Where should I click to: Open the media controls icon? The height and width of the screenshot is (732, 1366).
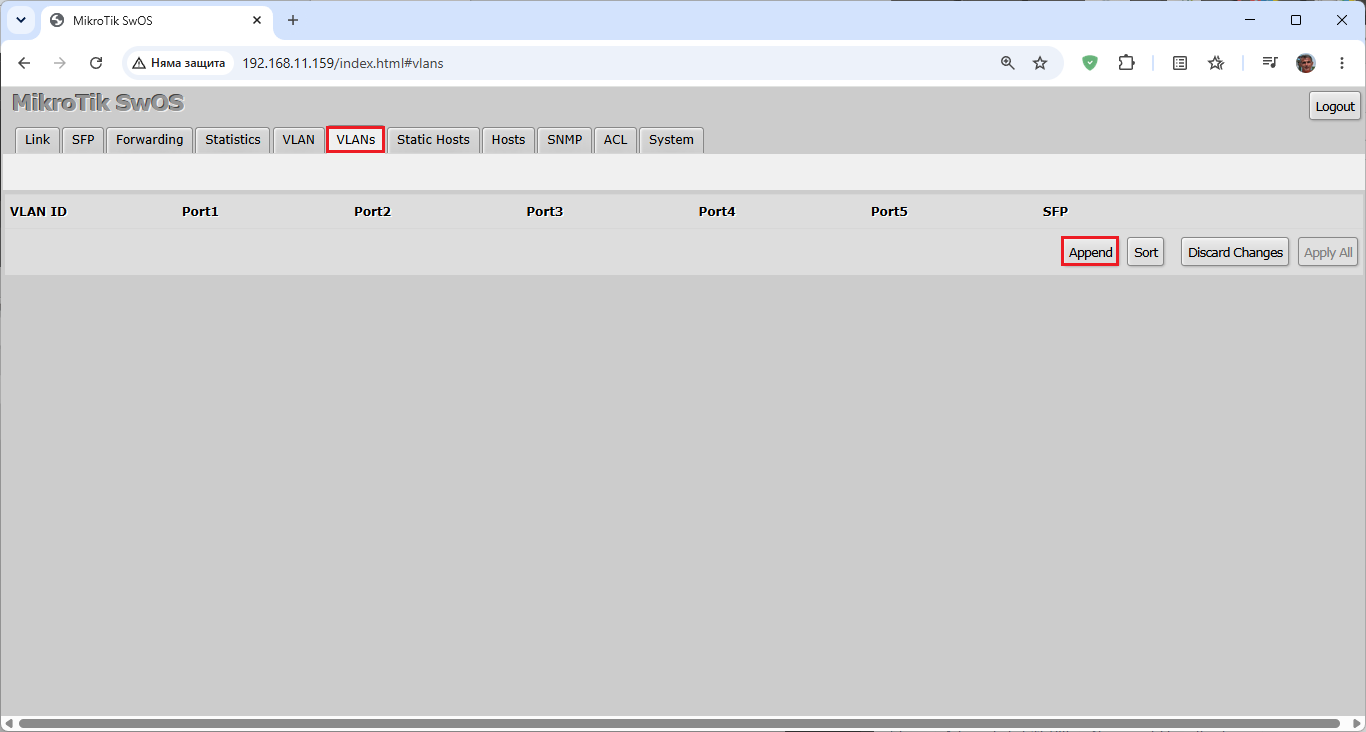coord(1270,63)
